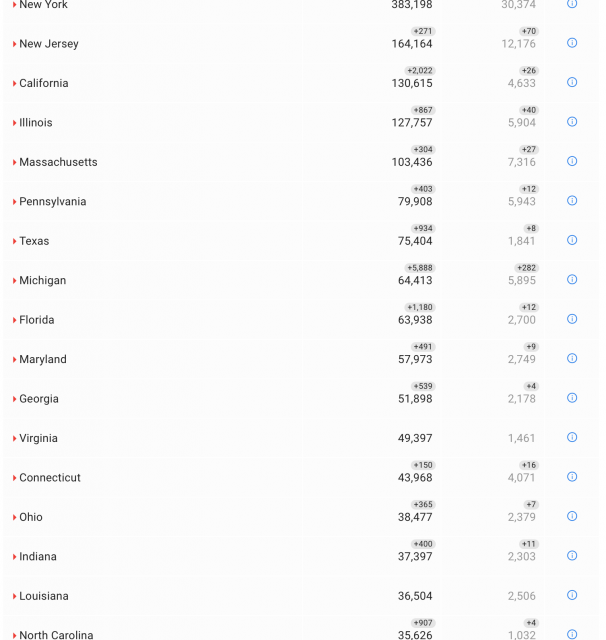Viewport: 606px width, 640px height.
Task: Click the Indiana state label
Action: [x=38, y=557]
